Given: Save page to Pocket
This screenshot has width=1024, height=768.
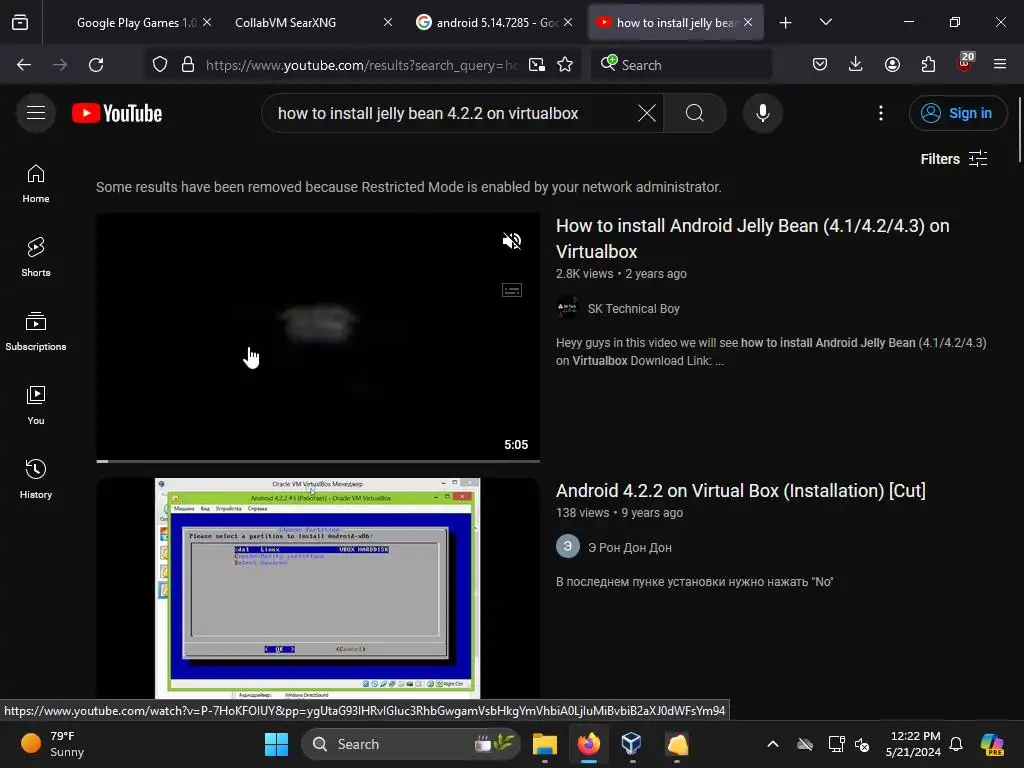Looking at the screenshot, I should point(820,65).
